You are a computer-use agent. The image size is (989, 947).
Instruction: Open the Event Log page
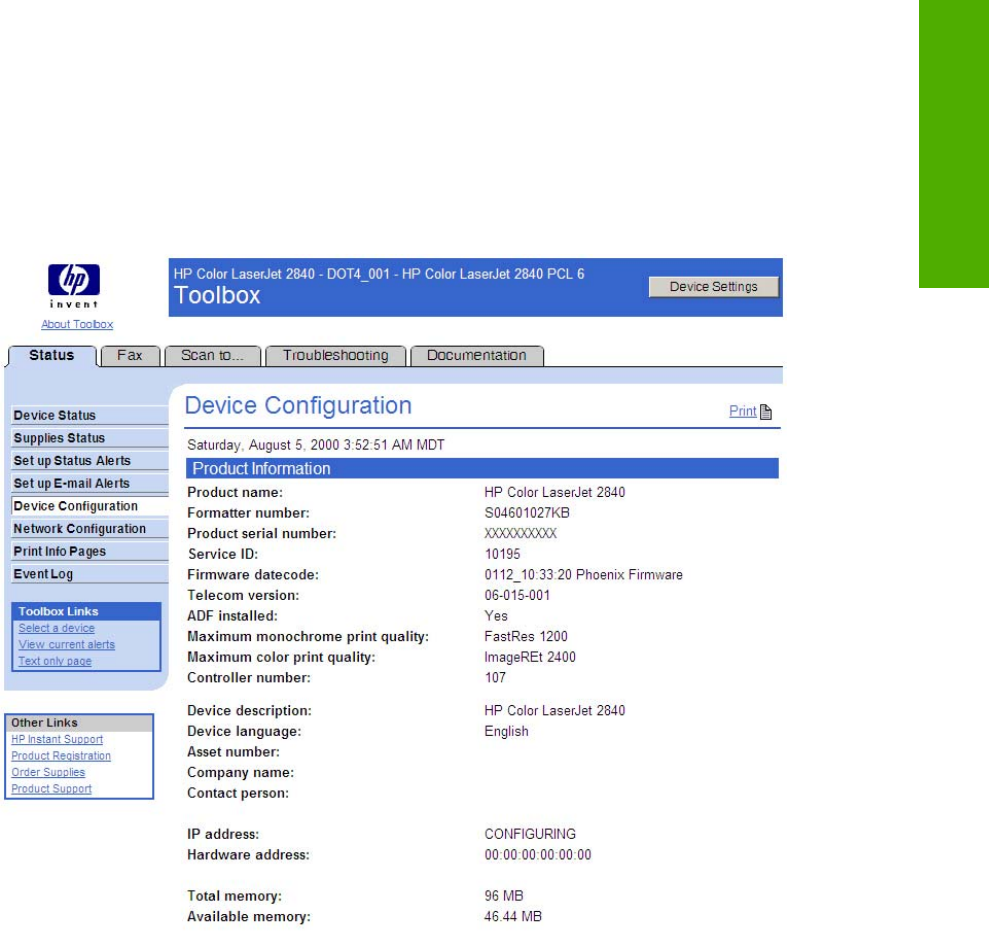pyautogui.click(x=90, y=574)
